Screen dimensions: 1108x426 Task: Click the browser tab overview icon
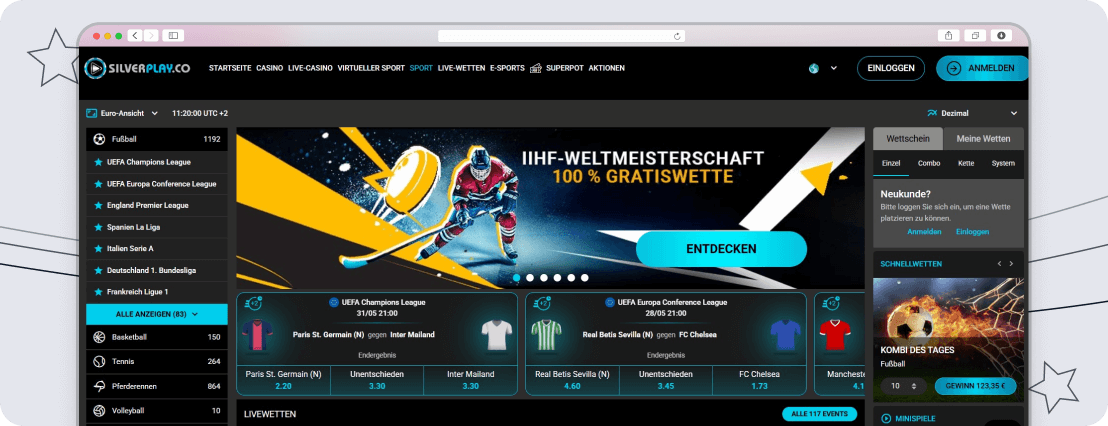(x=975, y=35)
